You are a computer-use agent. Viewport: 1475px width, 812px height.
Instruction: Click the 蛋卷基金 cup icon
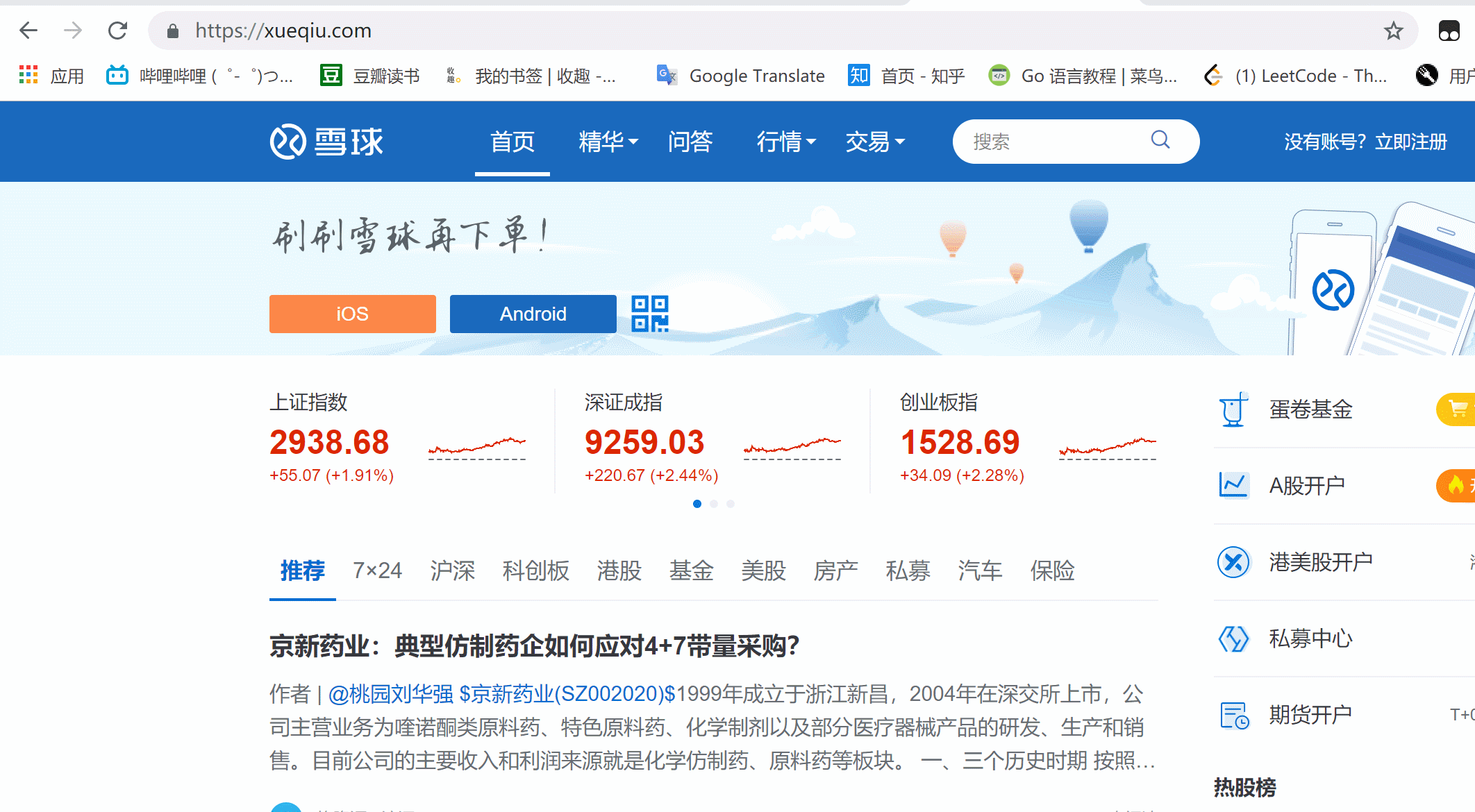[x=1233, y=409]
